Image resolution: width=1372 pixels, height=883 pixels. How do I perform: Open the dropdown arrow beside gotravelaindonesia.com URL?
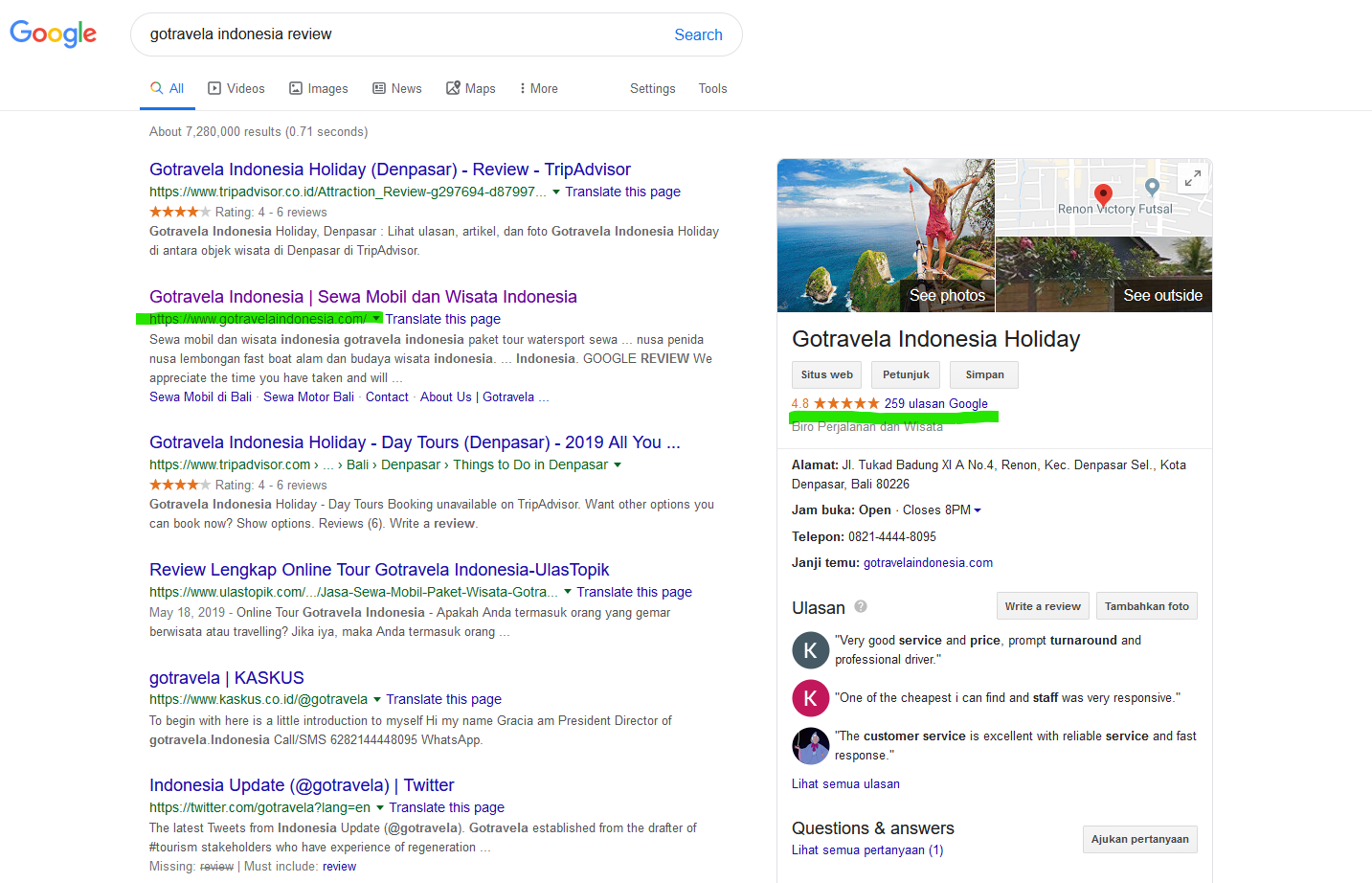pyautogui.click(x=377, y=318)
